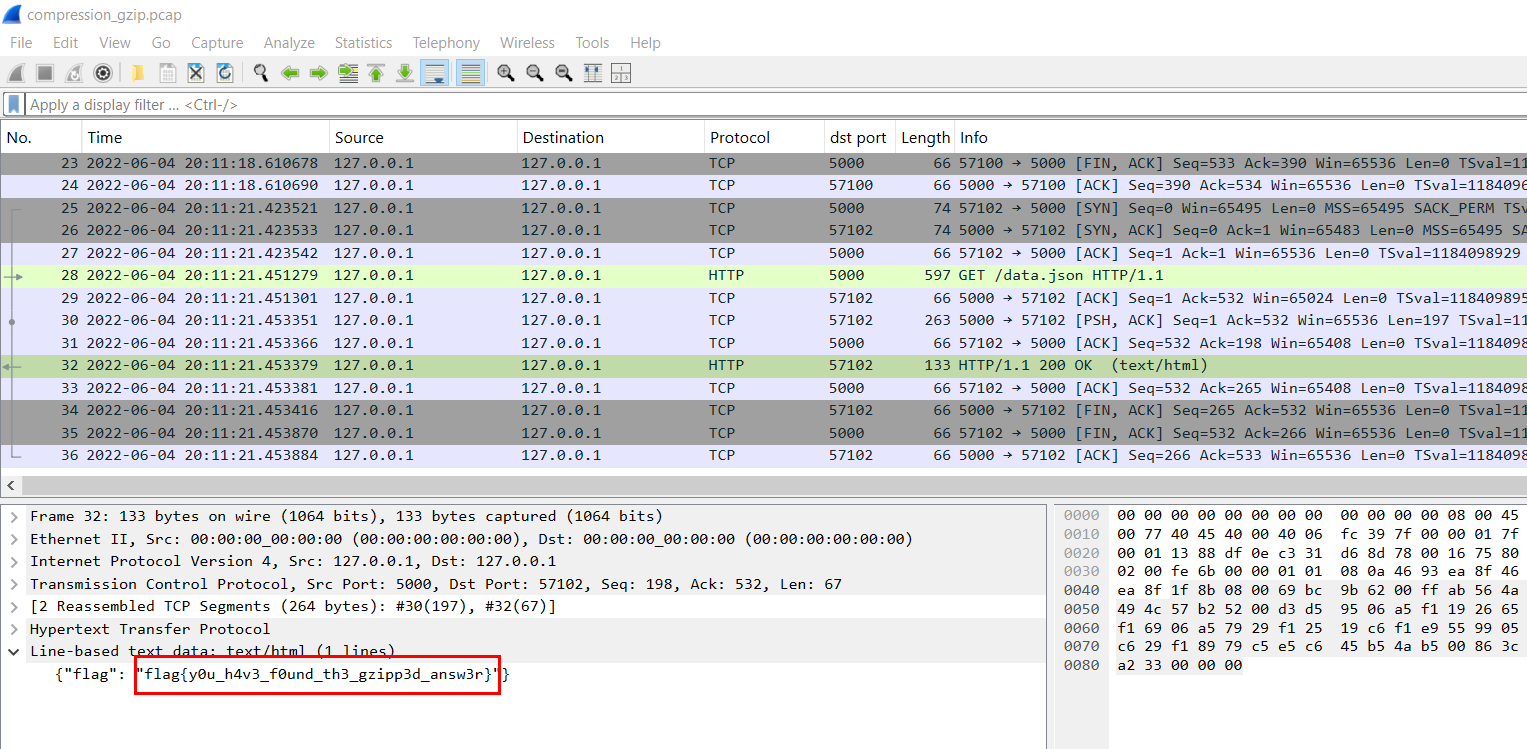This screenshot has height=749, width=1527.
Task: Toggle packet list colorization
Action: (x=470, y=73)
